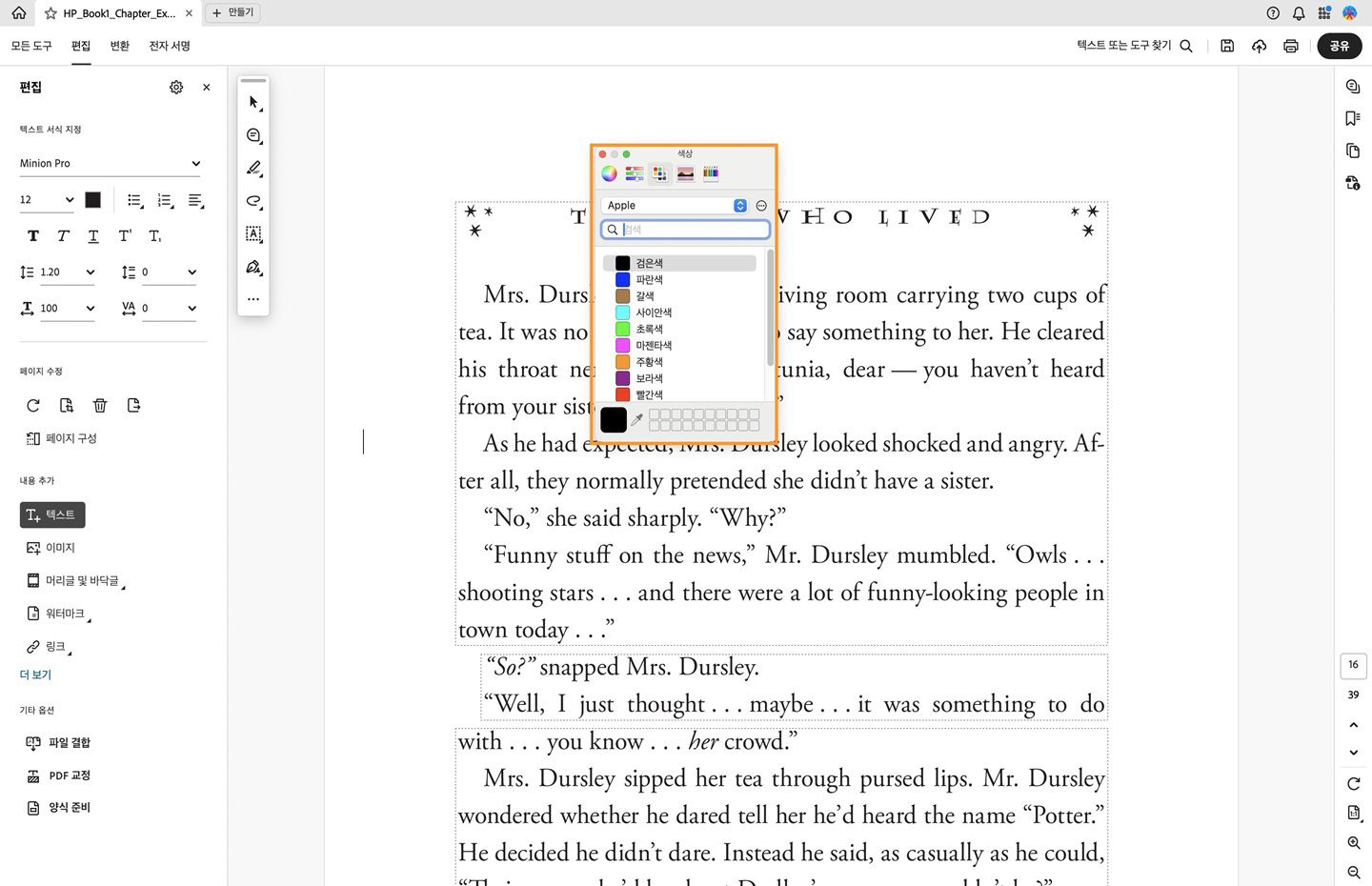The height and width of the screenshot is (886, 1372).
Task: Select the freehand draw tool
Action: pyautogui.click(x=253, y=201)
